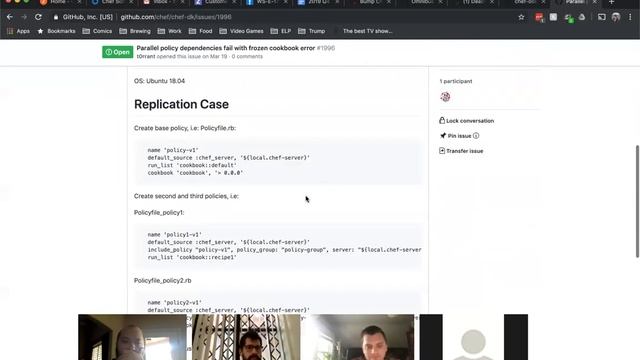Click 'Create base policy, i.e: Policyfile.rb:' text
The height and width of the screenshot is (360, 640).
(185, 128)
